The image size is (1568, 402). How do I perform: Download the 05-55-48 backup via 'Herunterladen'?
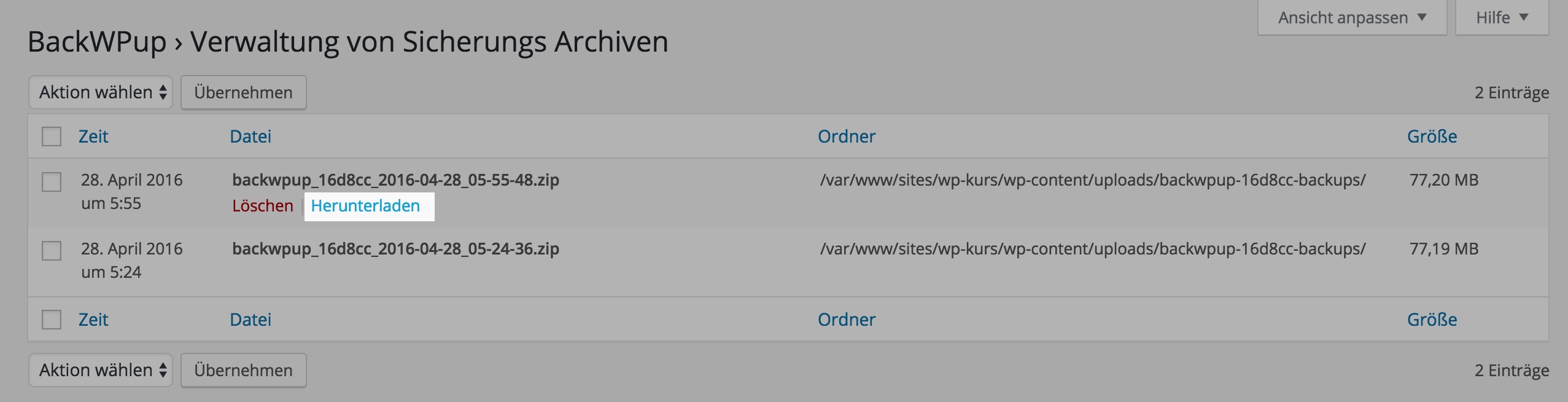(x=365, y=206)
